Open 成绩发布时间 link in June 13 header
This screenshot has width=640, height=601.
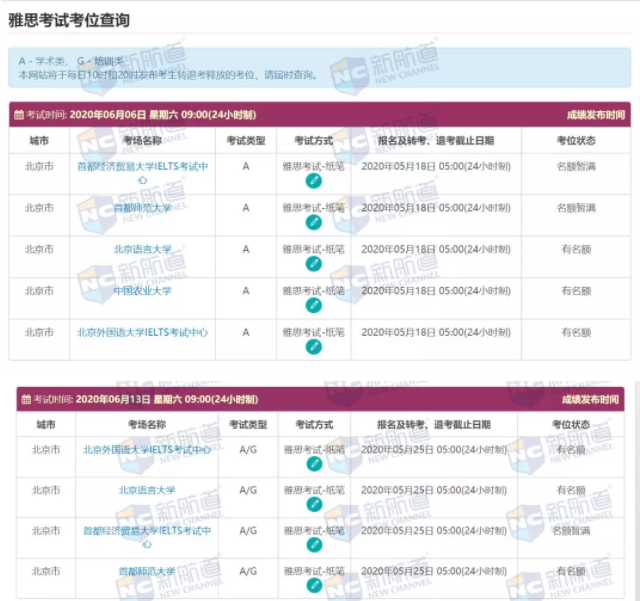click(x=590, y=400)
